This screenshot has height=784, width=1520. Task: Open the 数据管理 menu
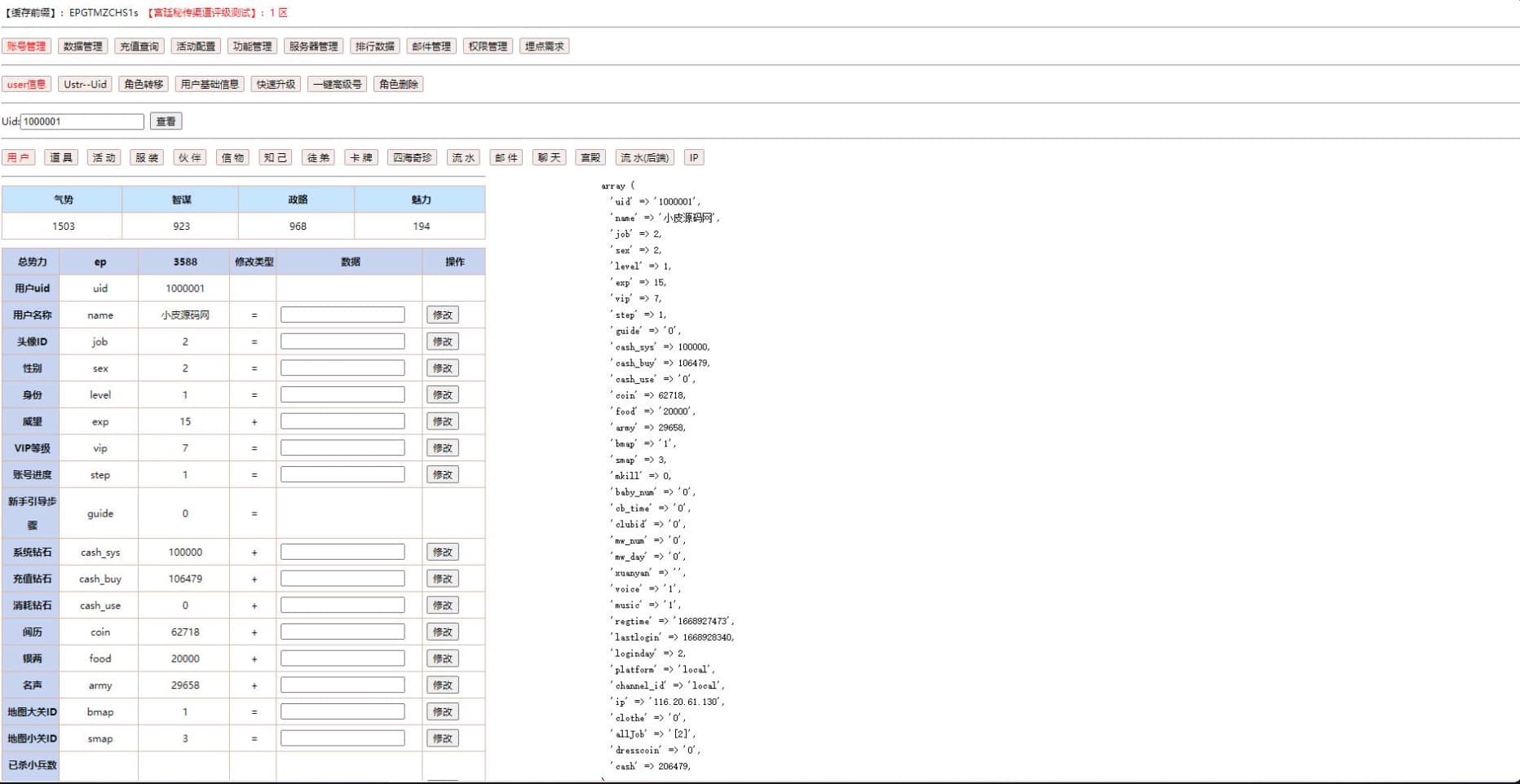(82, 46)
